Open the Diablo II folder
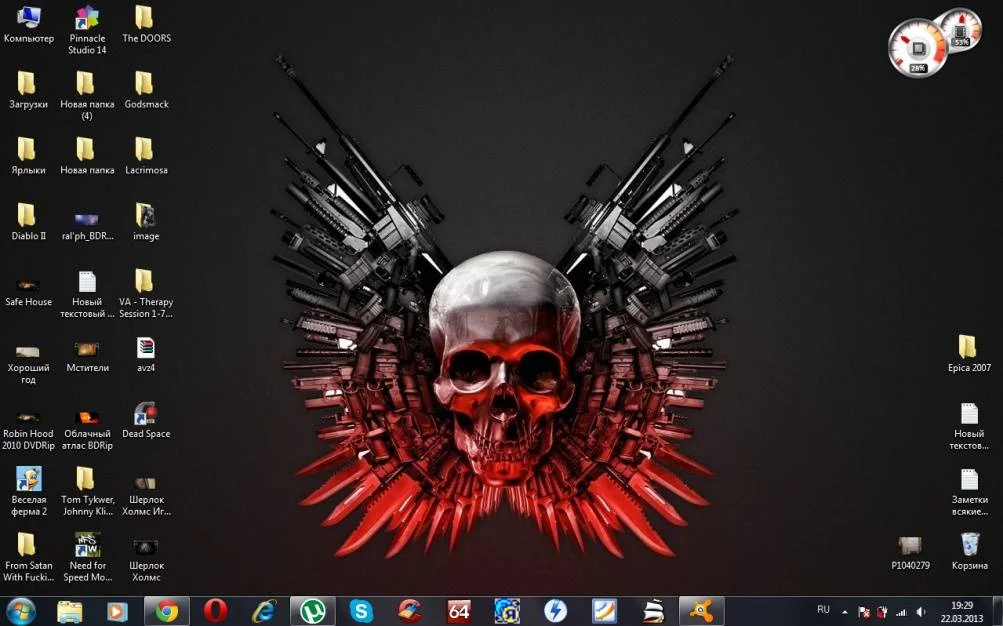1003x626 pixels. click(x=28, y=223)
